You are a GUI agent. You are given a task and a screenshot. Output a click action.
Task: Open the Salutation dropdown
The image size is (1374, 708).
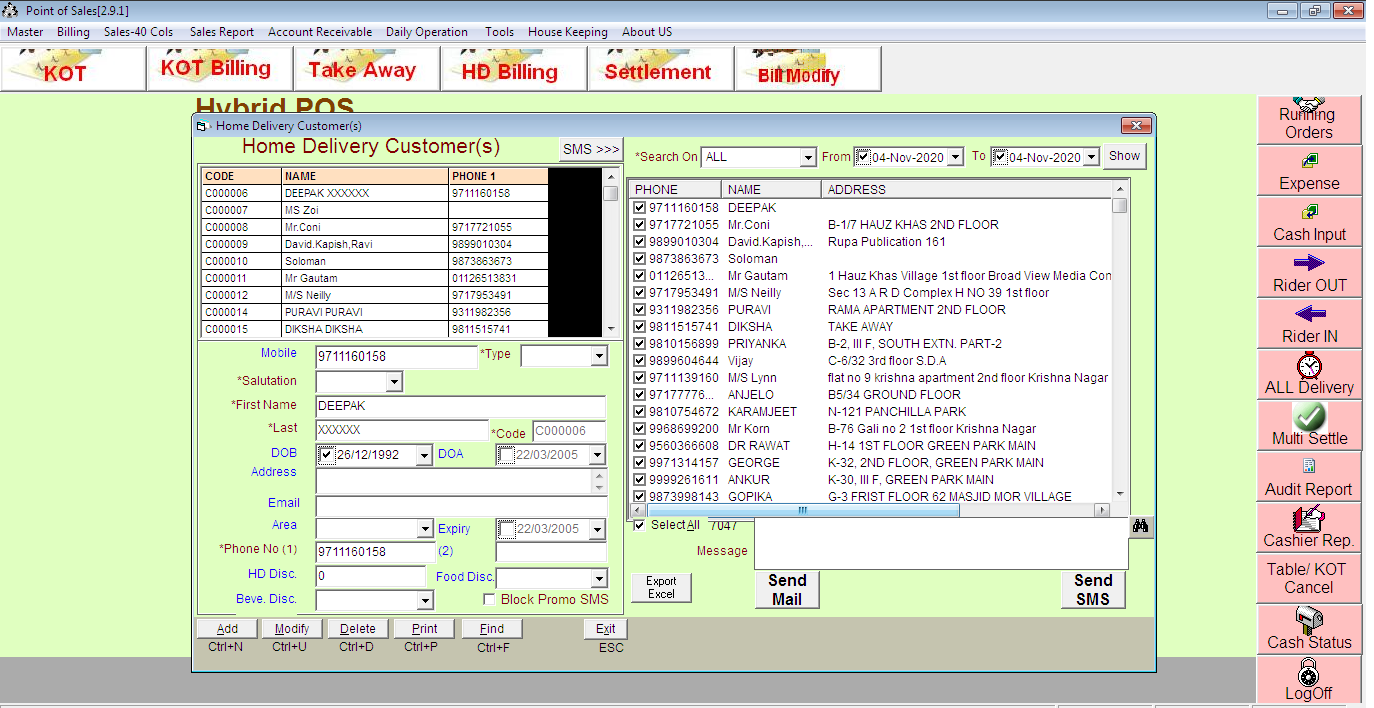(393, 382)
